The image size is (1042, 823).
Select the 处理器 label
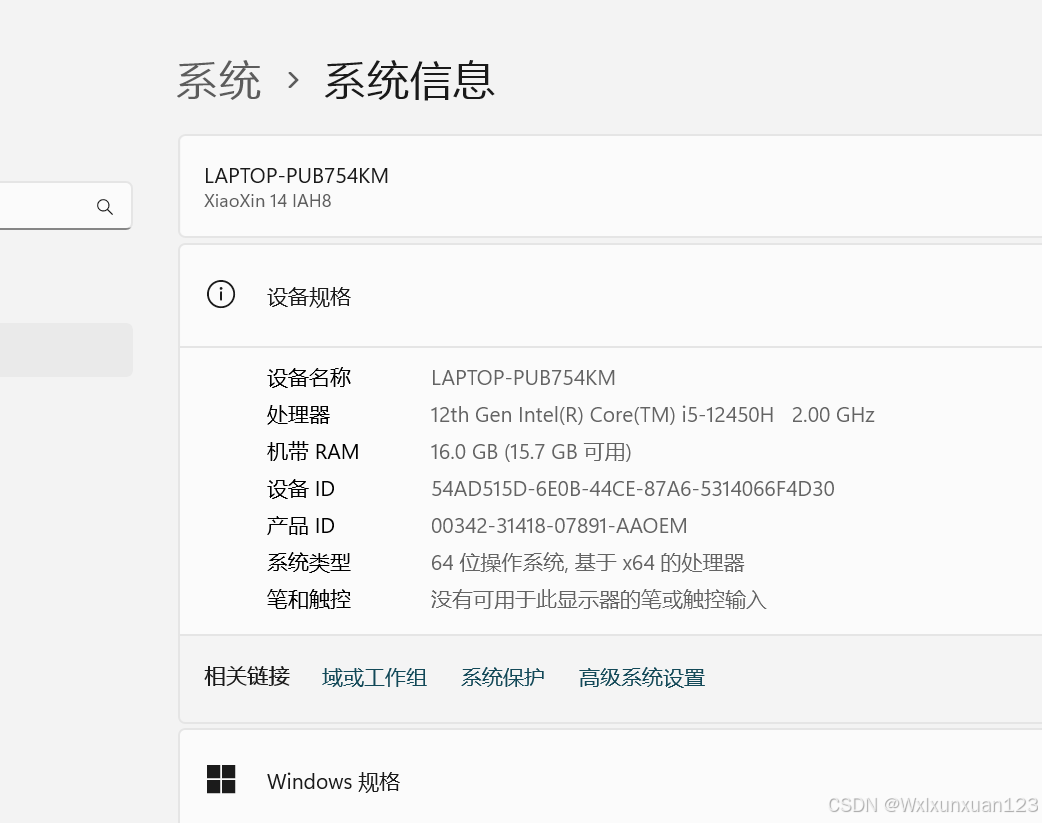point(298,415)
